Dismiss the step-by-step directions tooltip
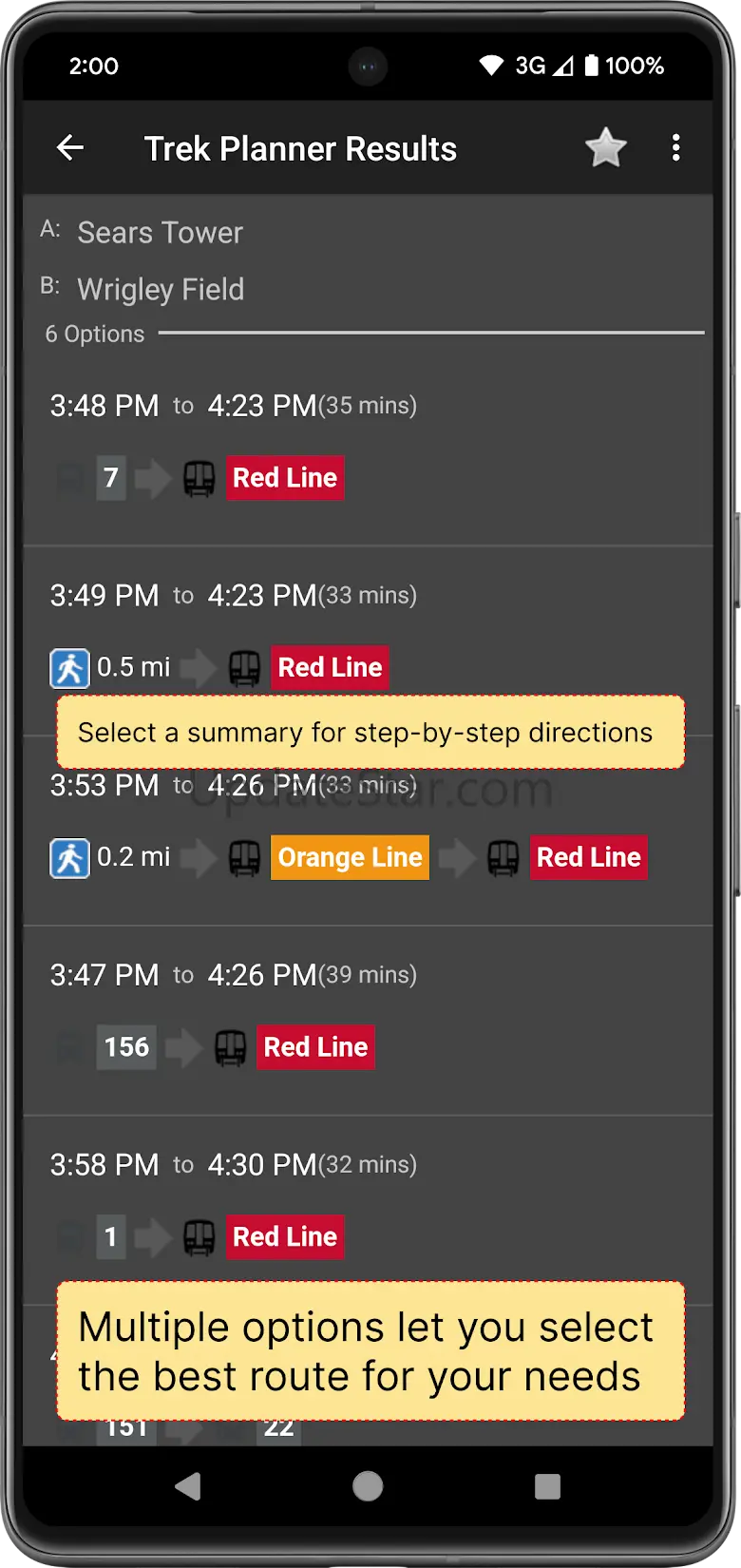Image resolution: width=741 pixels, height=1568 pixels. point(370,733)
